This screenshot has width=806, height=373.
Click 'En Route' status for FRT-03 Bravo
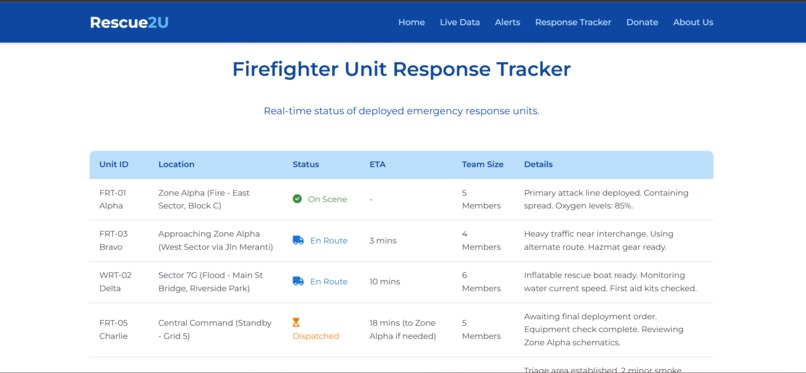(x=329, y=240)
